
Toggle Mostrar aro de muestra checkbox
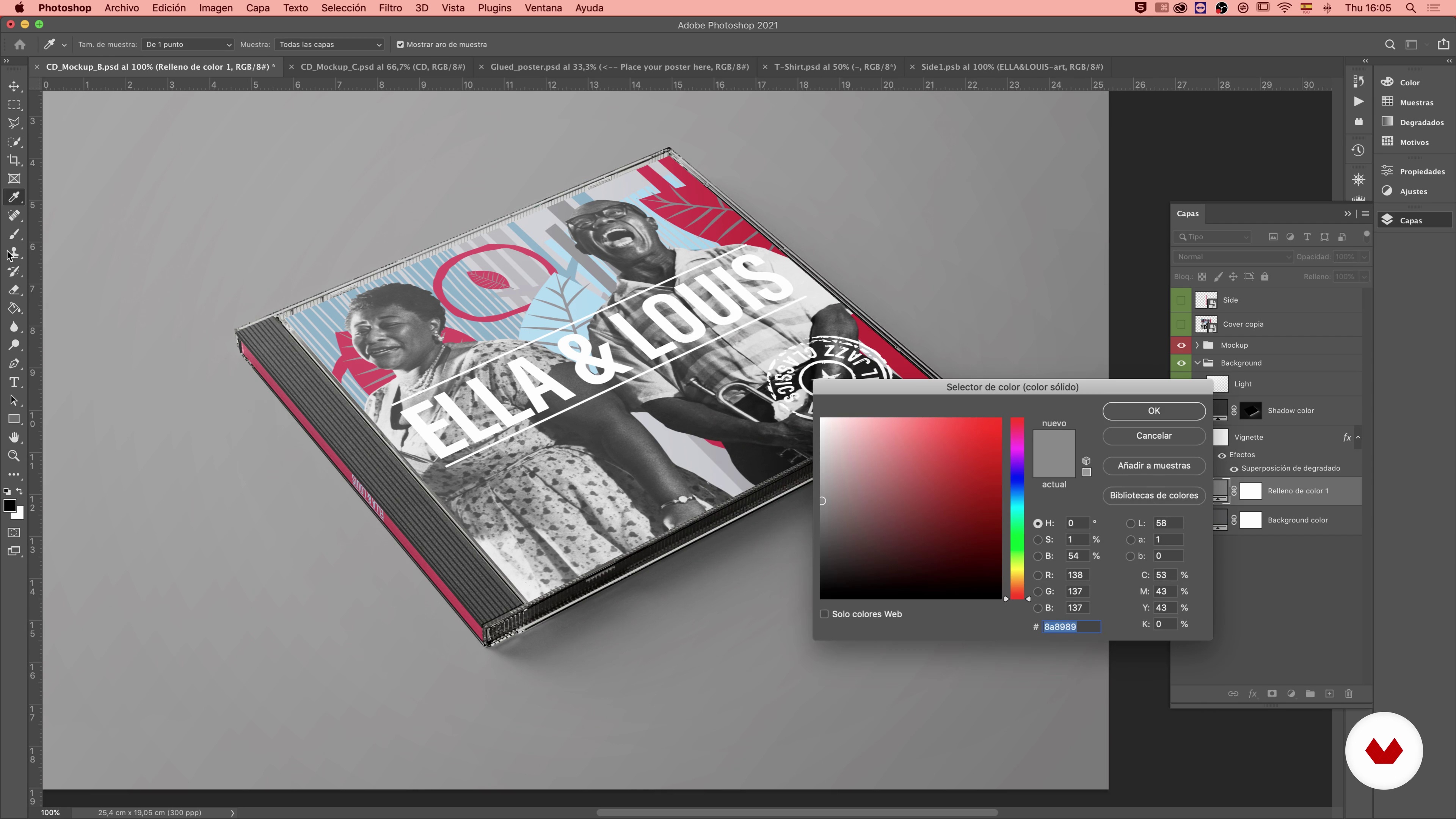click(400, 45)
